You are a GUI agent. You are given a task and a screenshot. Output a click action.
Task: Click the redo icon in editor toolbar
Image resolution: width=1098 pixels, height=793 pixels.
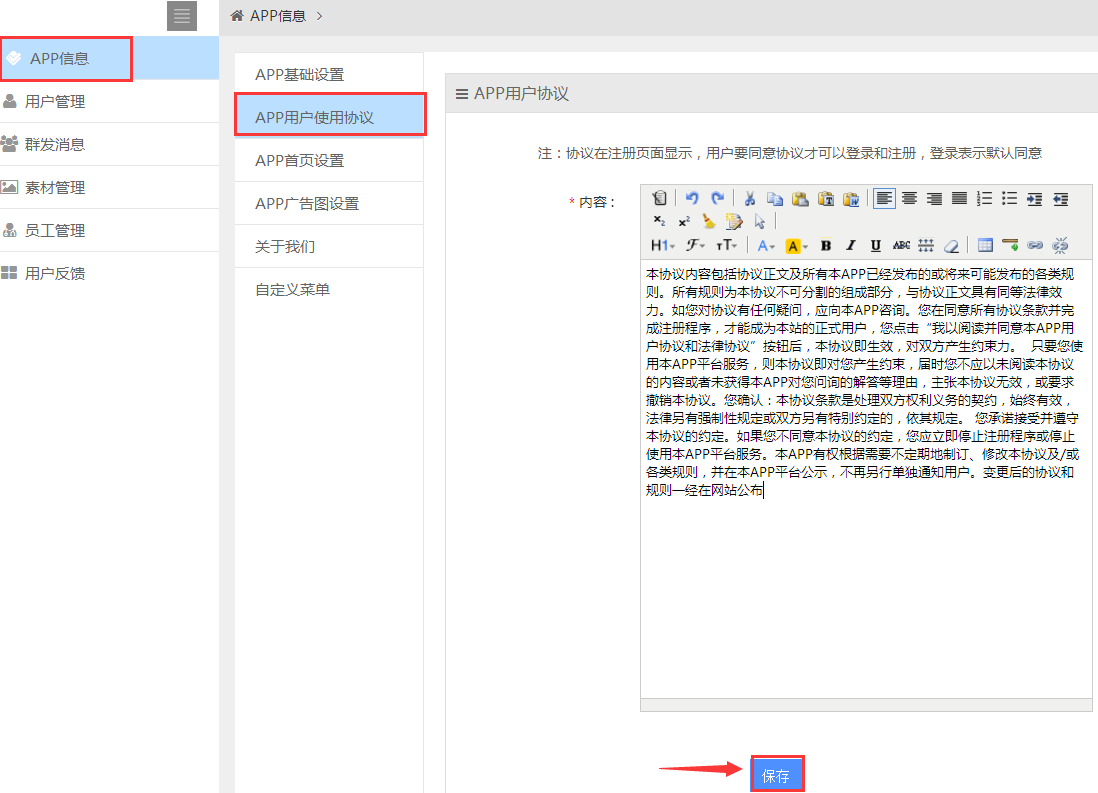[x=717, y=199]
